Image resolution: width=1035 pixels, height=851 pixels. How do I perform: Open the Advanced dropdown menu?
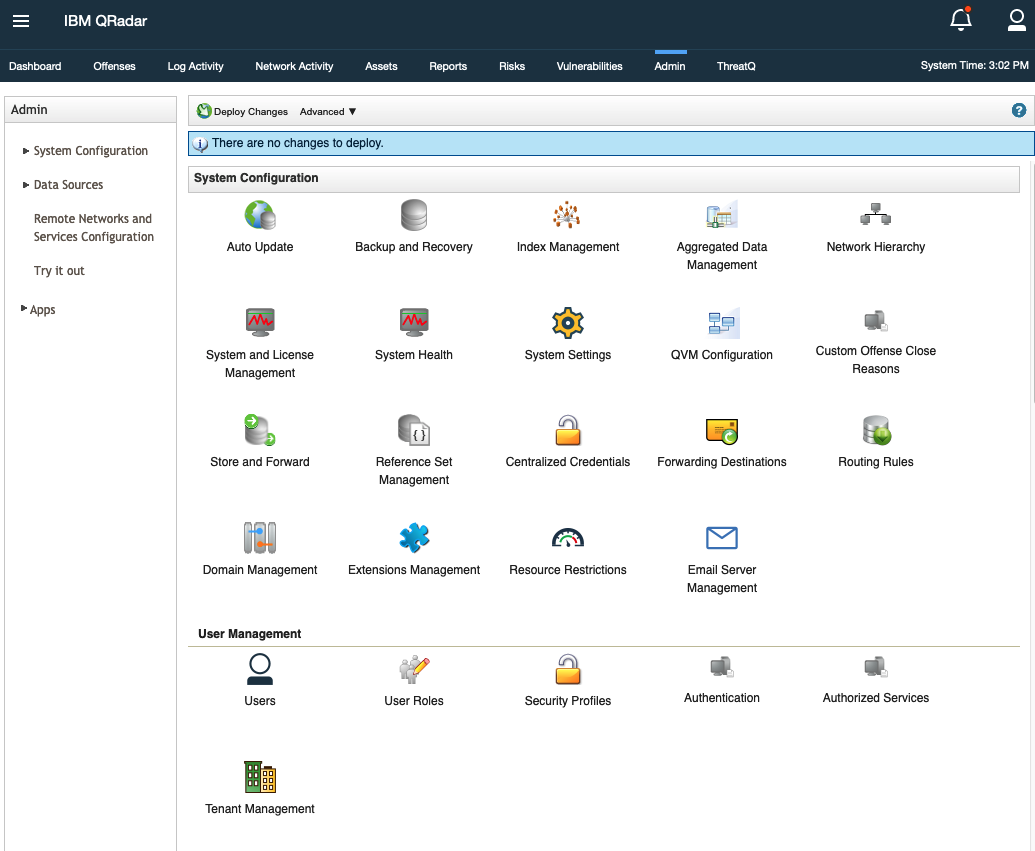click(328, 112)
